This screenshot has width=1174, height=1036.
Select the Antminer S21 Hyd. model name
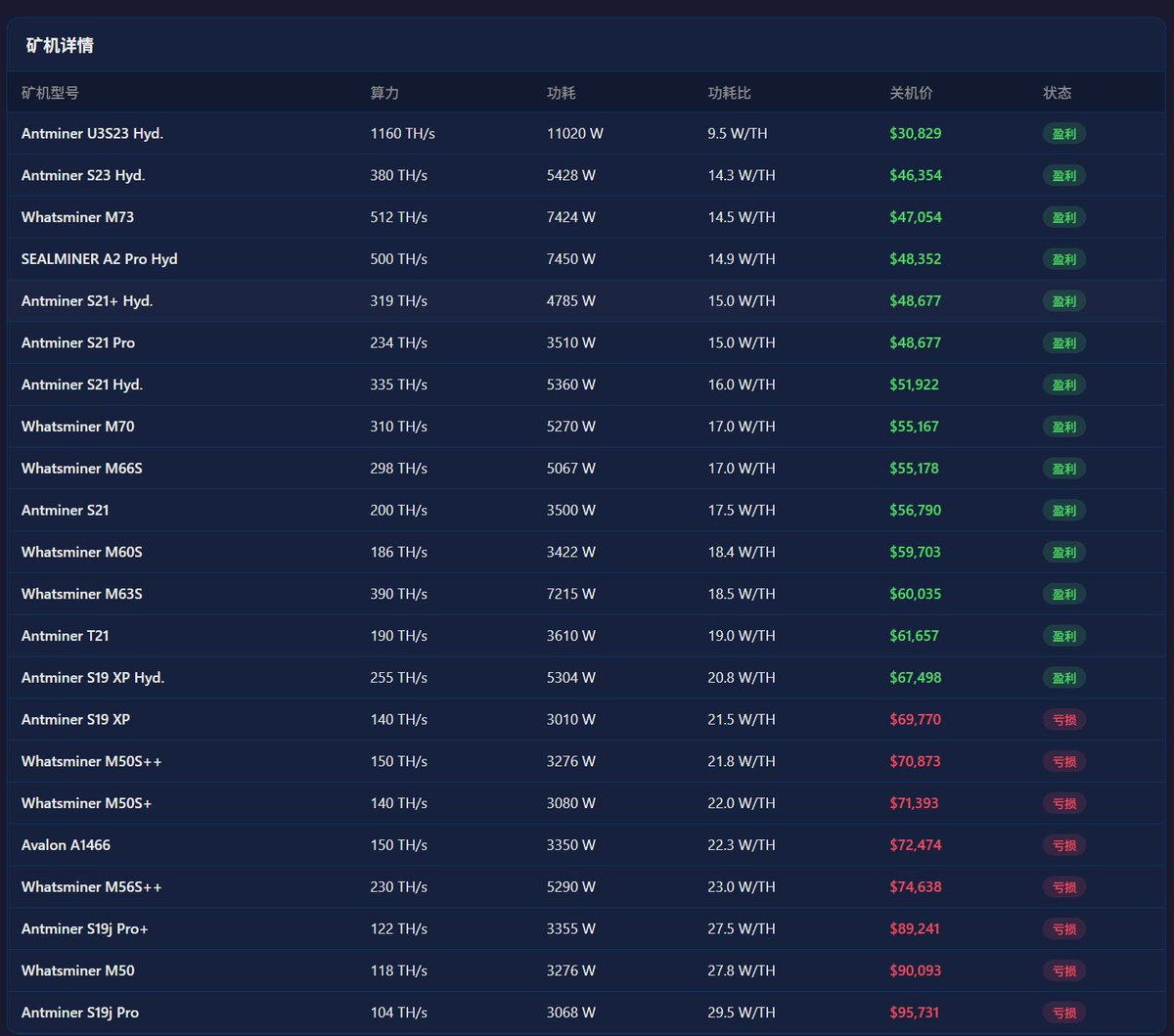point(82,384)
